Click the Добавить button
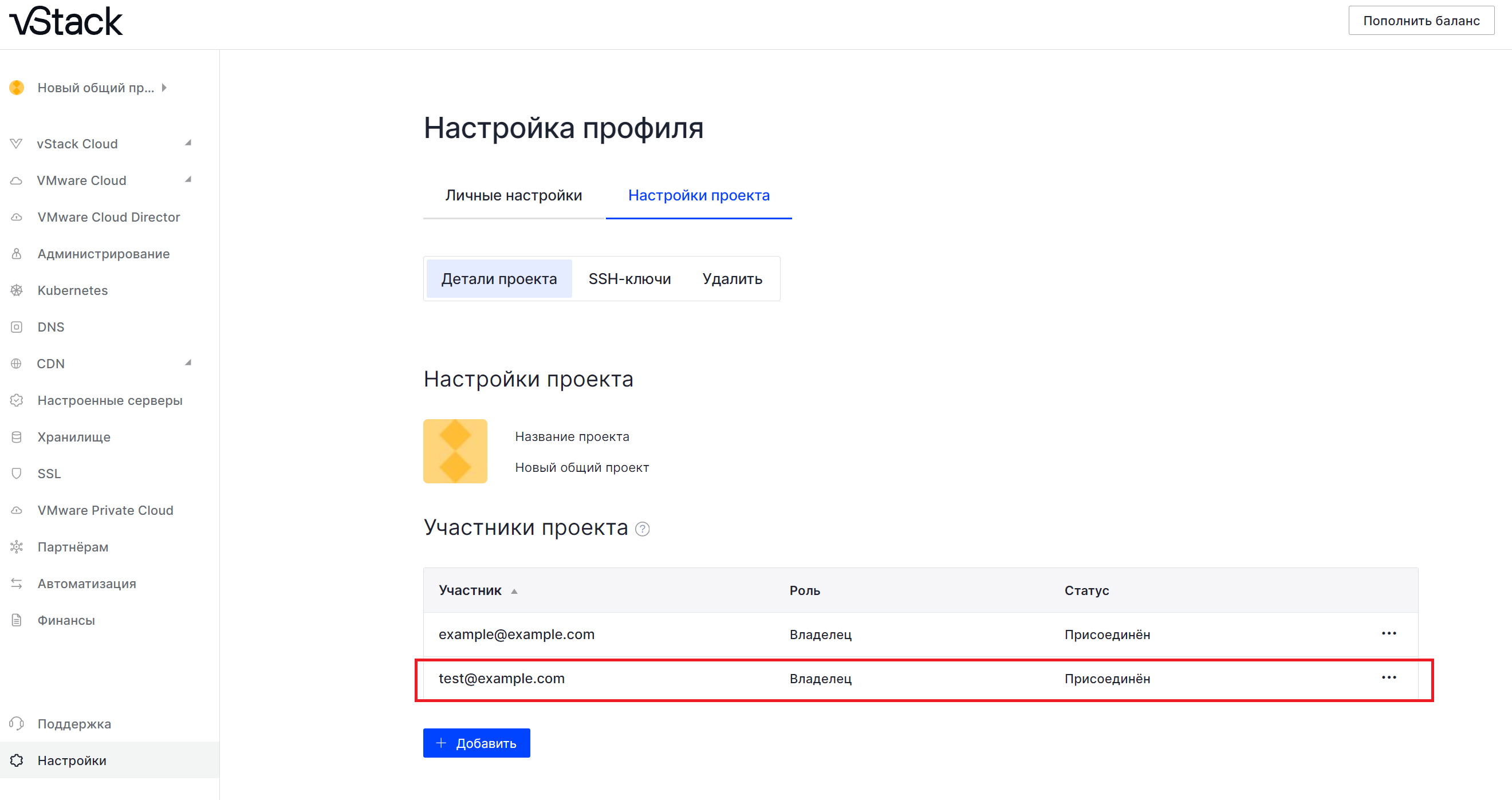The height and width of the screenshot is (800, 1512). 477,743
